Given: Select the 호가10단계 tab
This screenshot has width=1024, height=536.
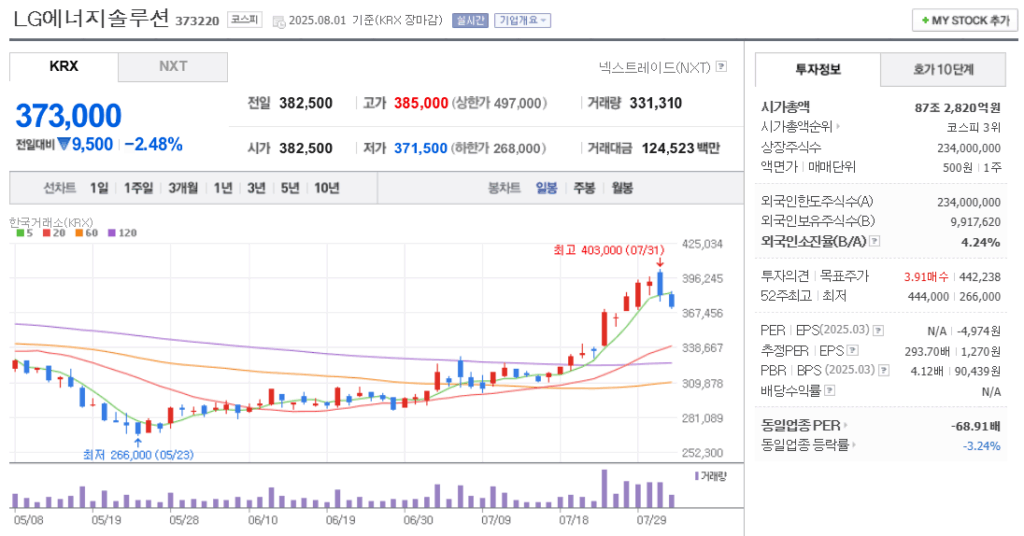Looking at the screenshot, I should point(943,70).
